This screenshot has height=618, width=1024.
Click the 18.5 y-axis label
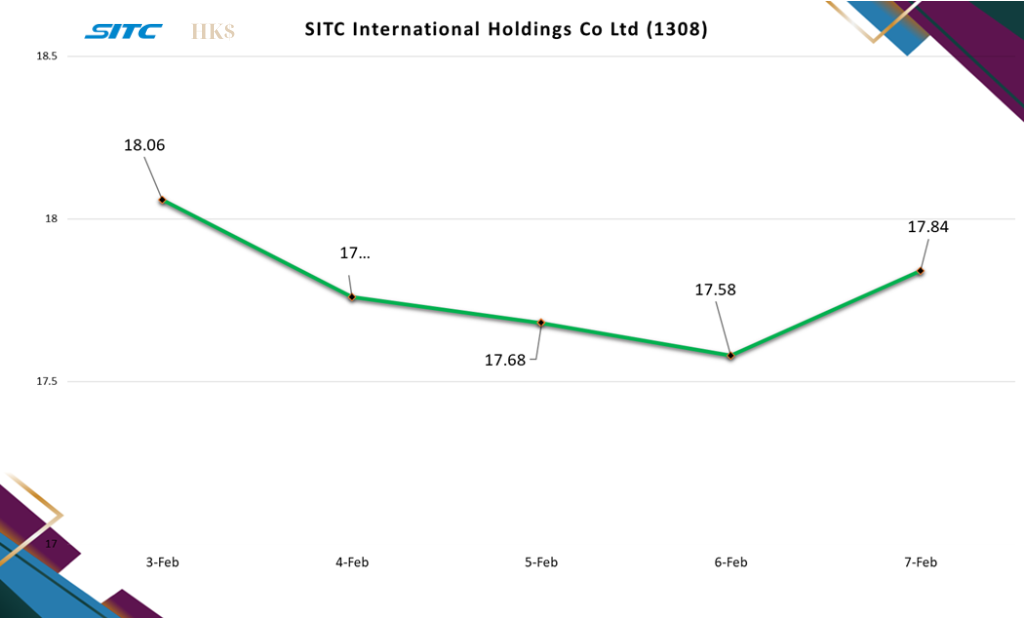(x=47, y=57)
